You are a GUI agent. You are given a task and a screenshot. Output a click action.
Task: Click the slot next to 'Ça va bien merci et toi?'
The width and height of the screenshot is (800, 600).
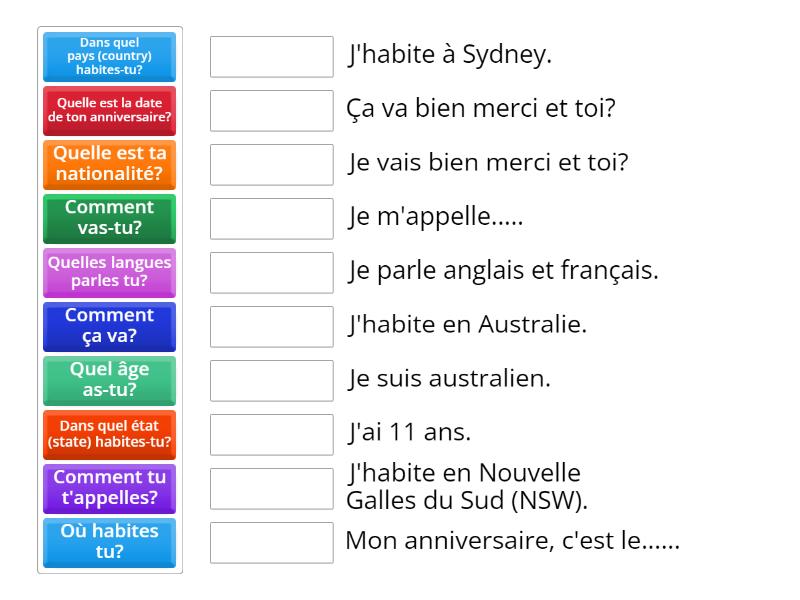point(271,111)
